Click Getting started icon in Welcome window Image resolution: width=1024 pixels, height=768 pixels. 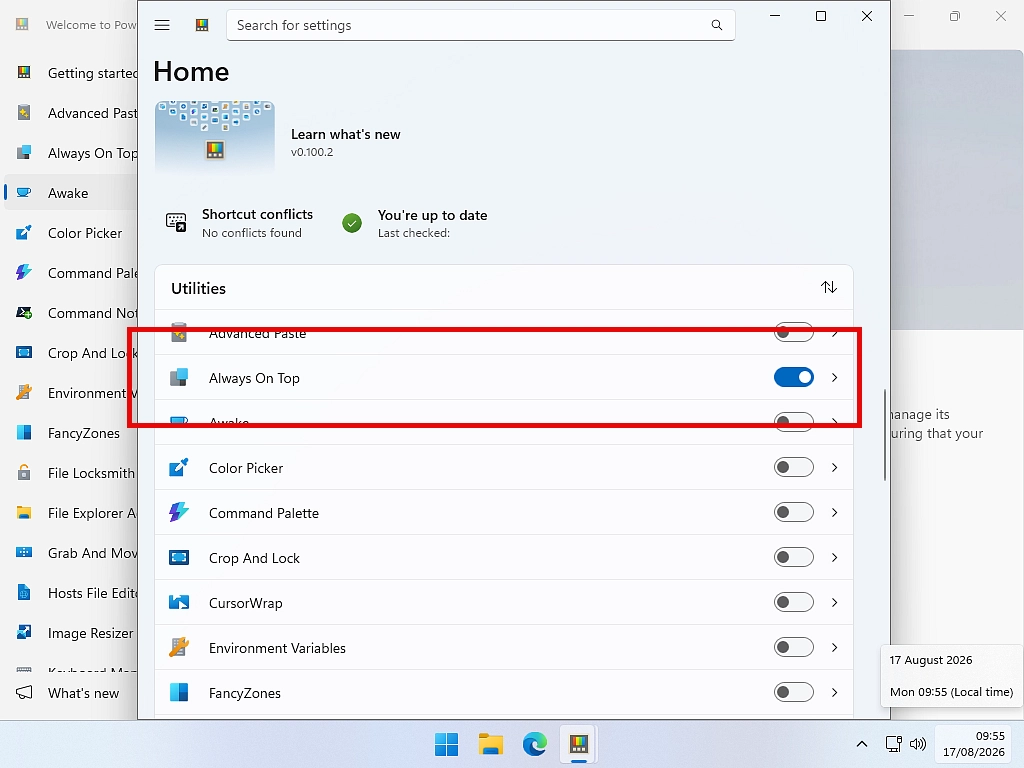24,72
